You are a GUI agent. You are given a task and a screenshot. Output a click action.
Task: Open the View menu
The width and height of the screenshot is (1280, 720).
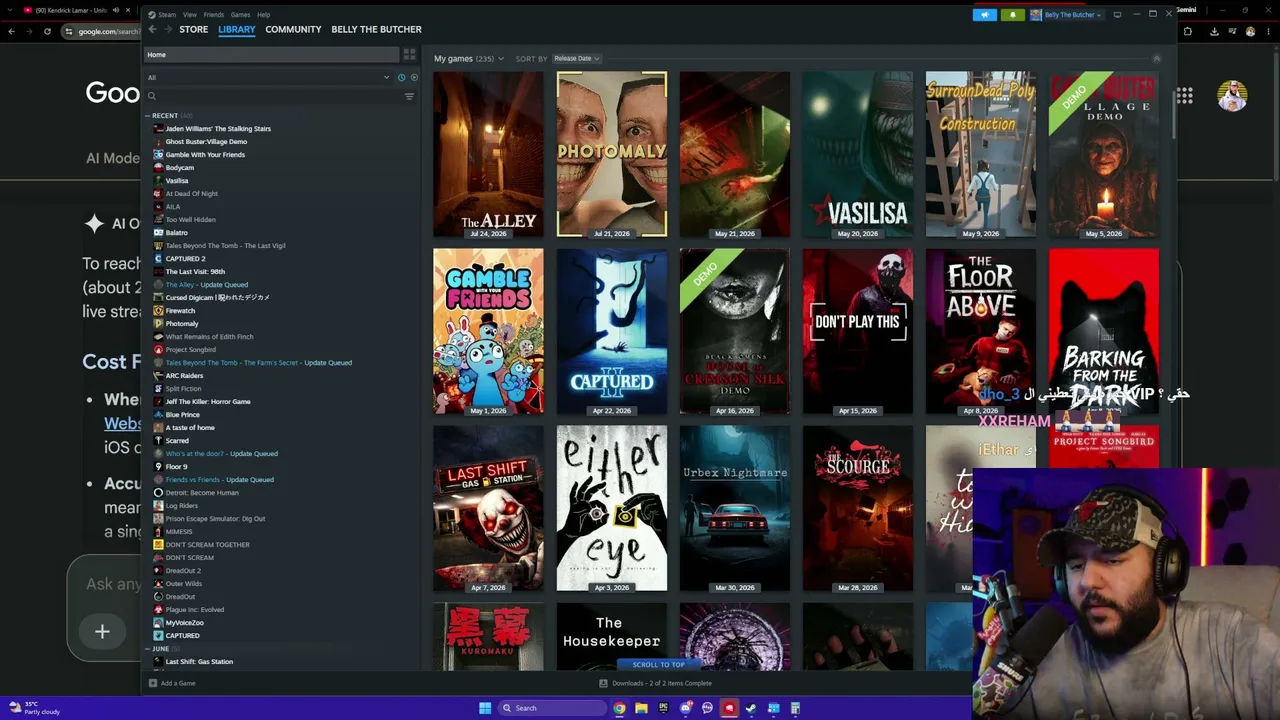coord(190,15)
